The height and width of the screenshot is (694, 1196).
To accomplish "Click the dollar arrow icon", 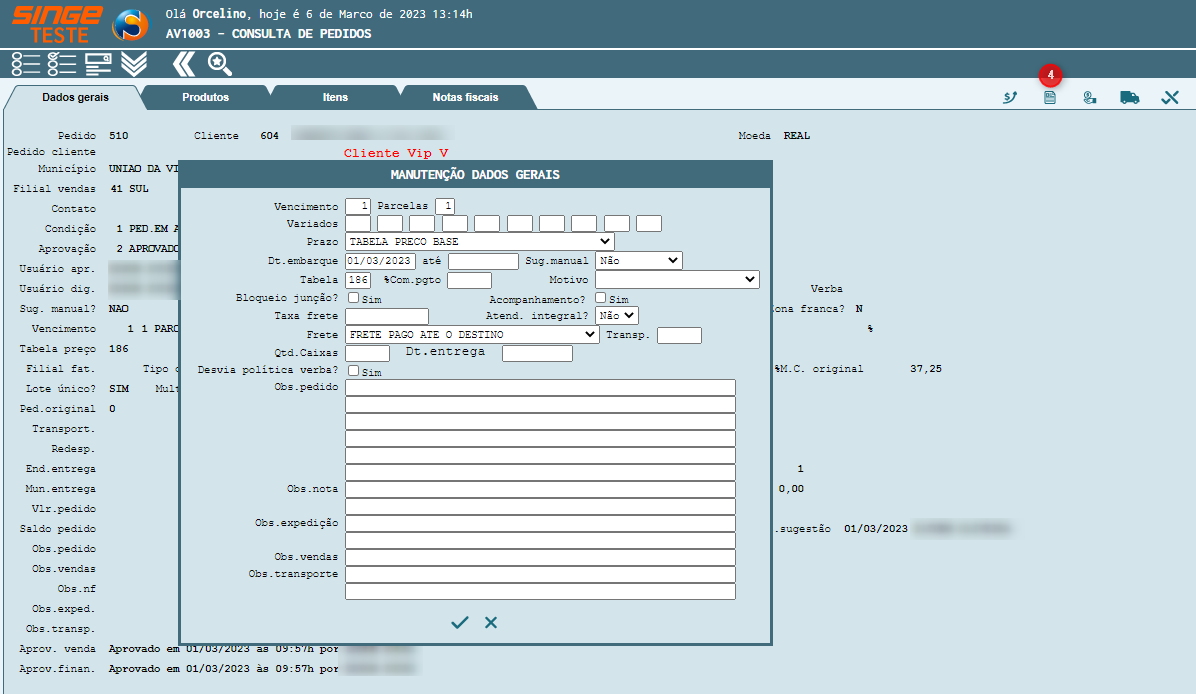I will pyautogui.click(x=1010, y=98).
